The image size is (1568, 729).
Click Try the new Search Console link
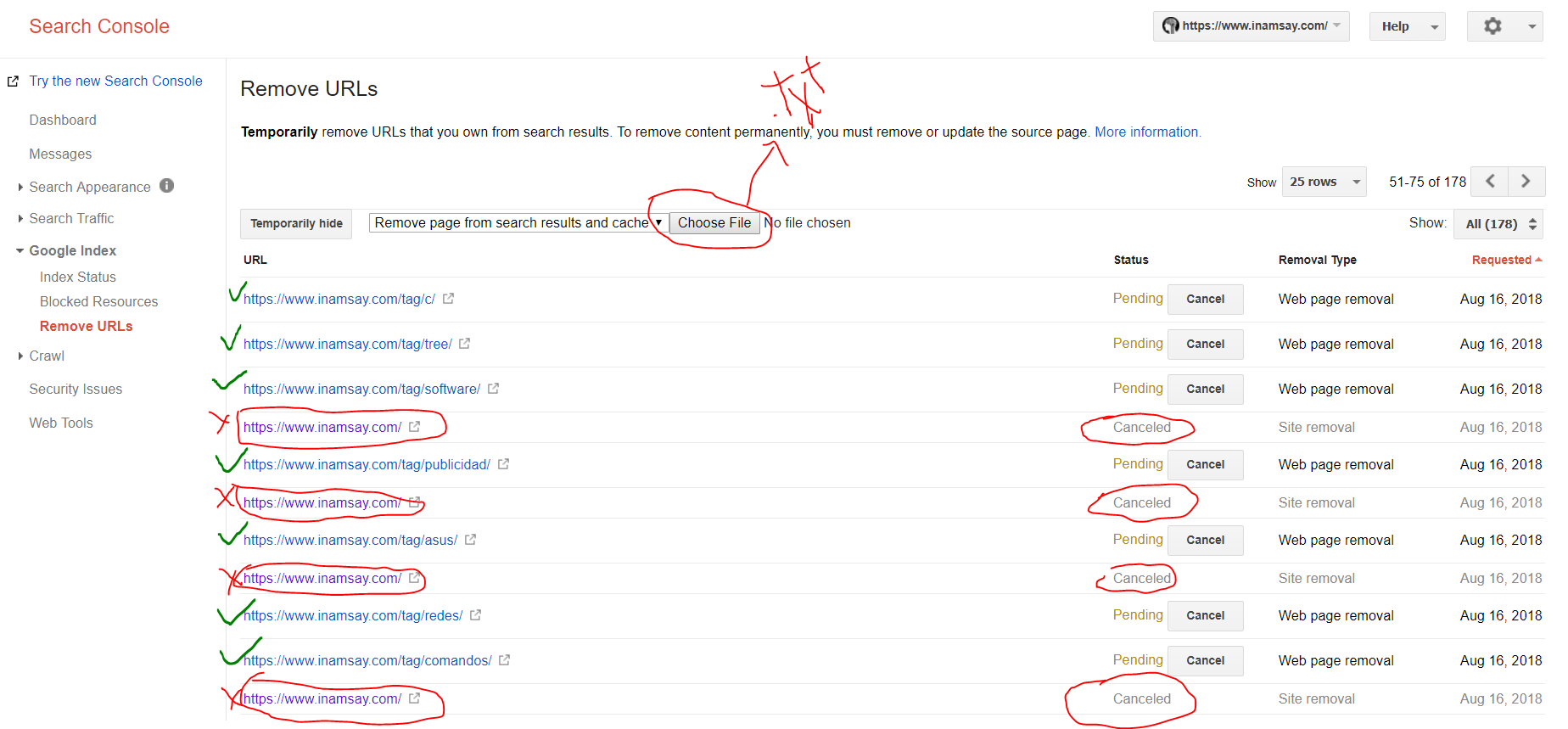click(115, 81)
